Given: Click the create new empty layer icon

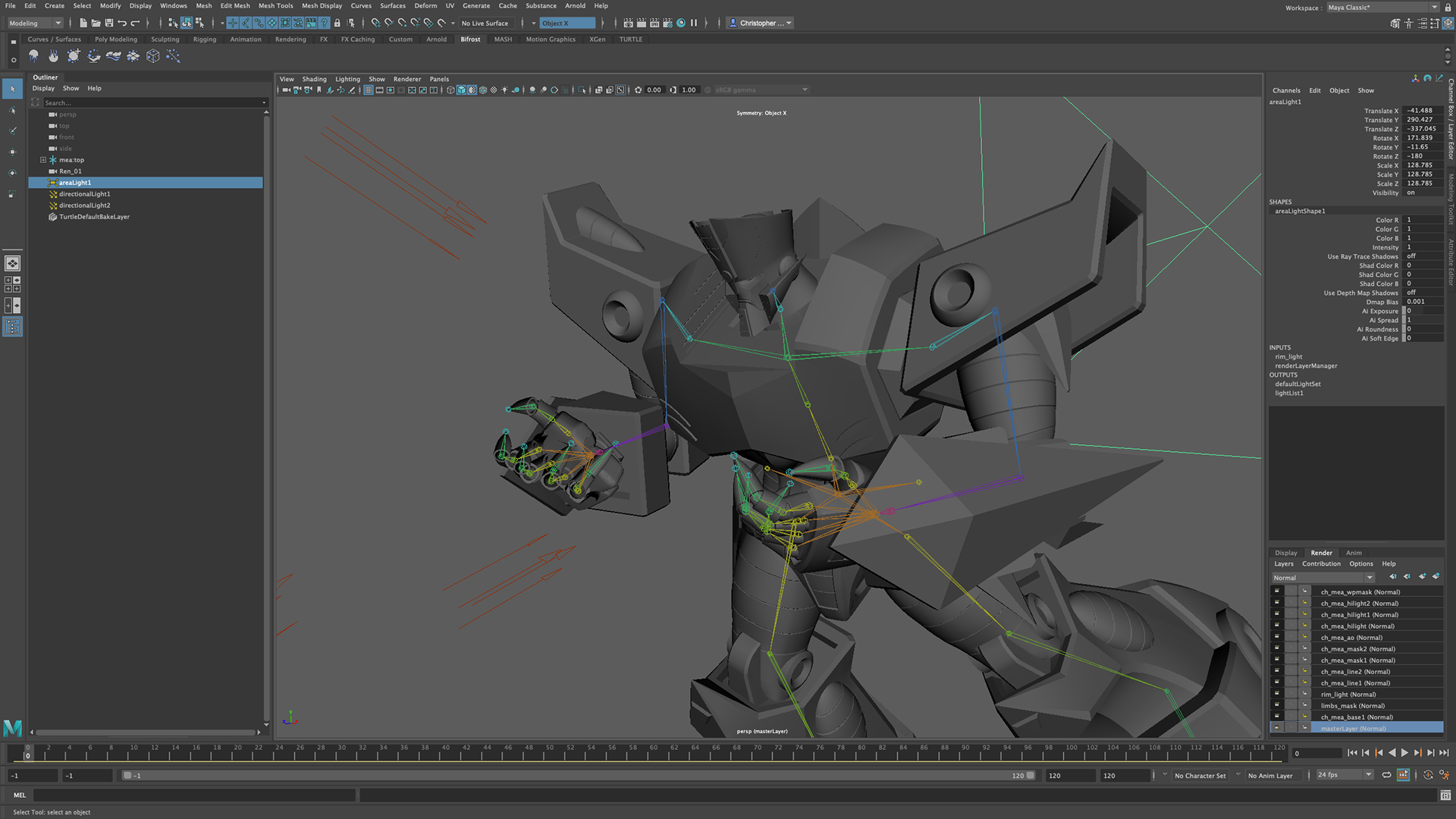Looking at the screenshot, I should (1422, 577).
